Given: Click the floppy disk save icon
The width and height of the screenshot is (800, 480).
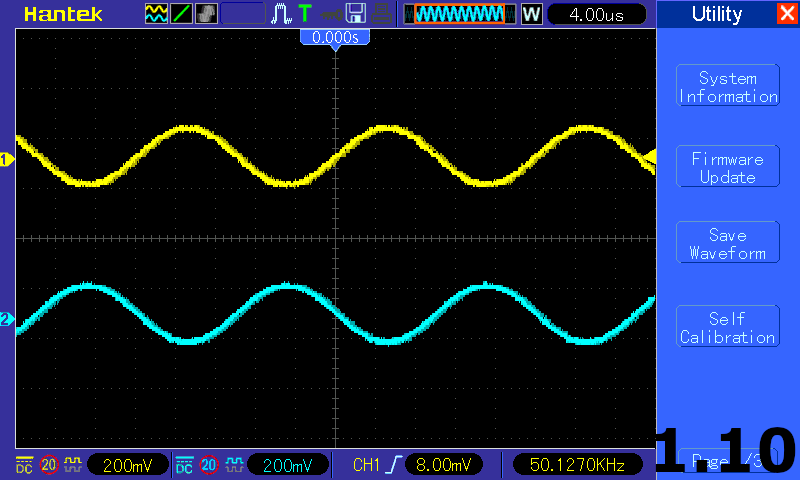Looking at the screenshot, I should pyautogui.click(x=356, y=14).
